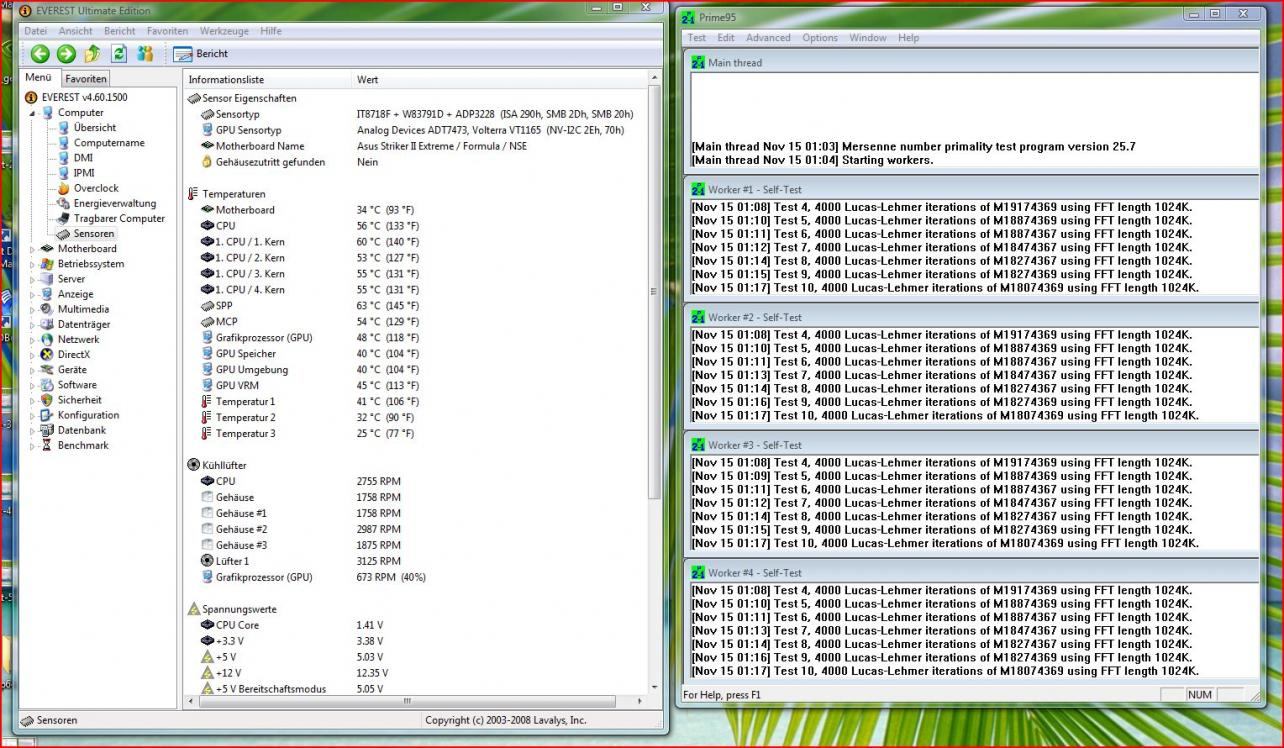Open the Favoriten menu in the menu bar
Image resolution: width=1284 pixels, height=748 pixels.
pyautogui.click(x=167, y=31)
